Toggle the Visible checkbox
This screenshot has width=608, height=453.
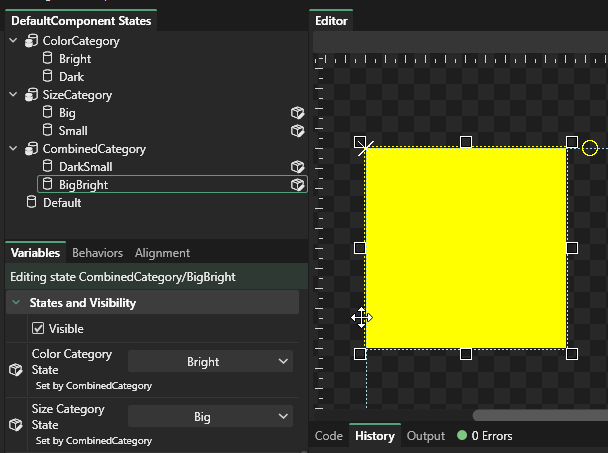[39, 329]
